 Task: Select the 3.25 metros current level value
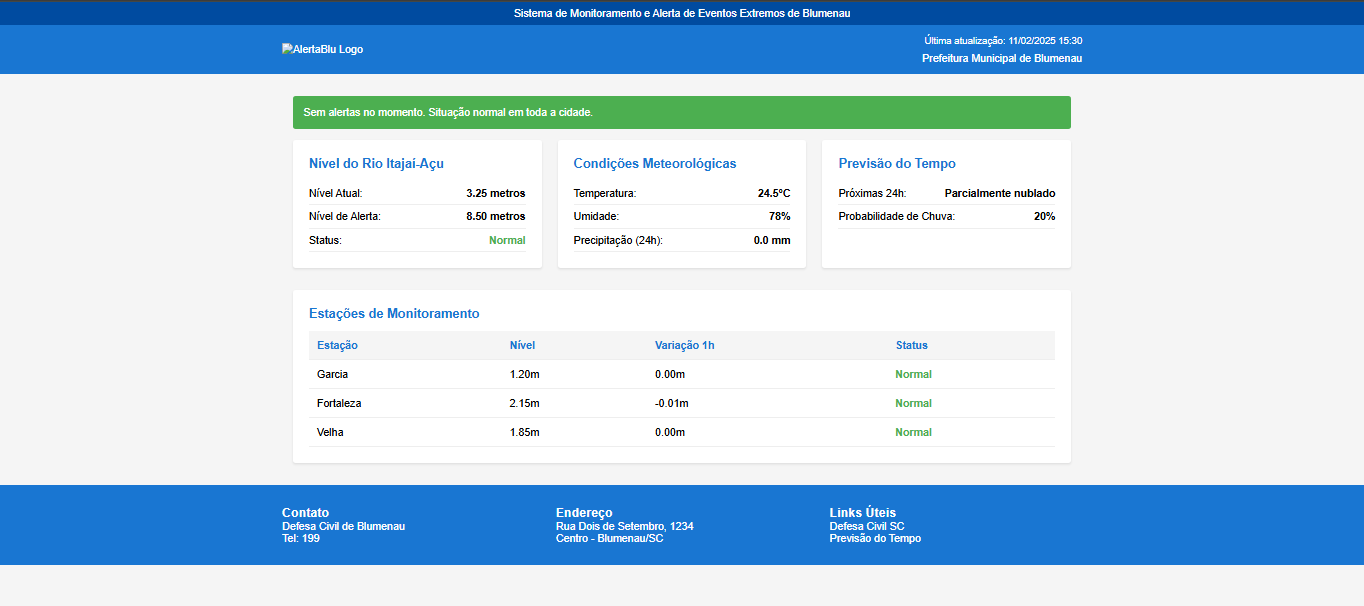[x=495, y=193]
